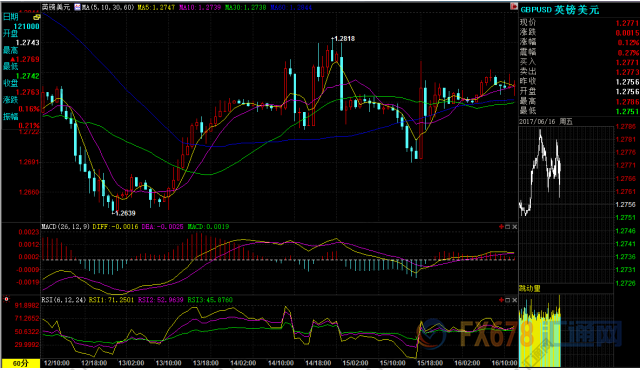640x370 pixels.
Task: Click the red arrow icon at chart's top-right
Action: 513,6
